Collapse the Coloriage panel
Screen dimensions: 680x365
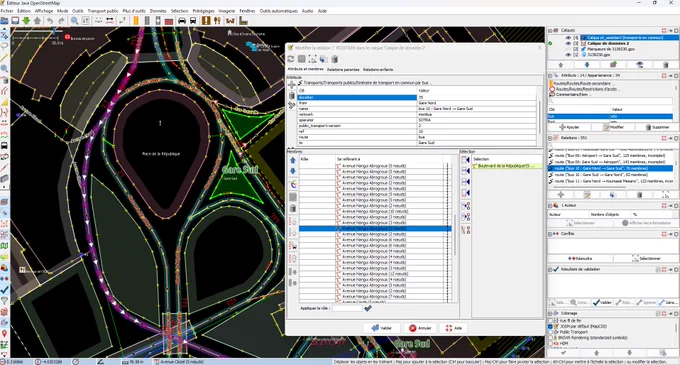tap(550, 313)
